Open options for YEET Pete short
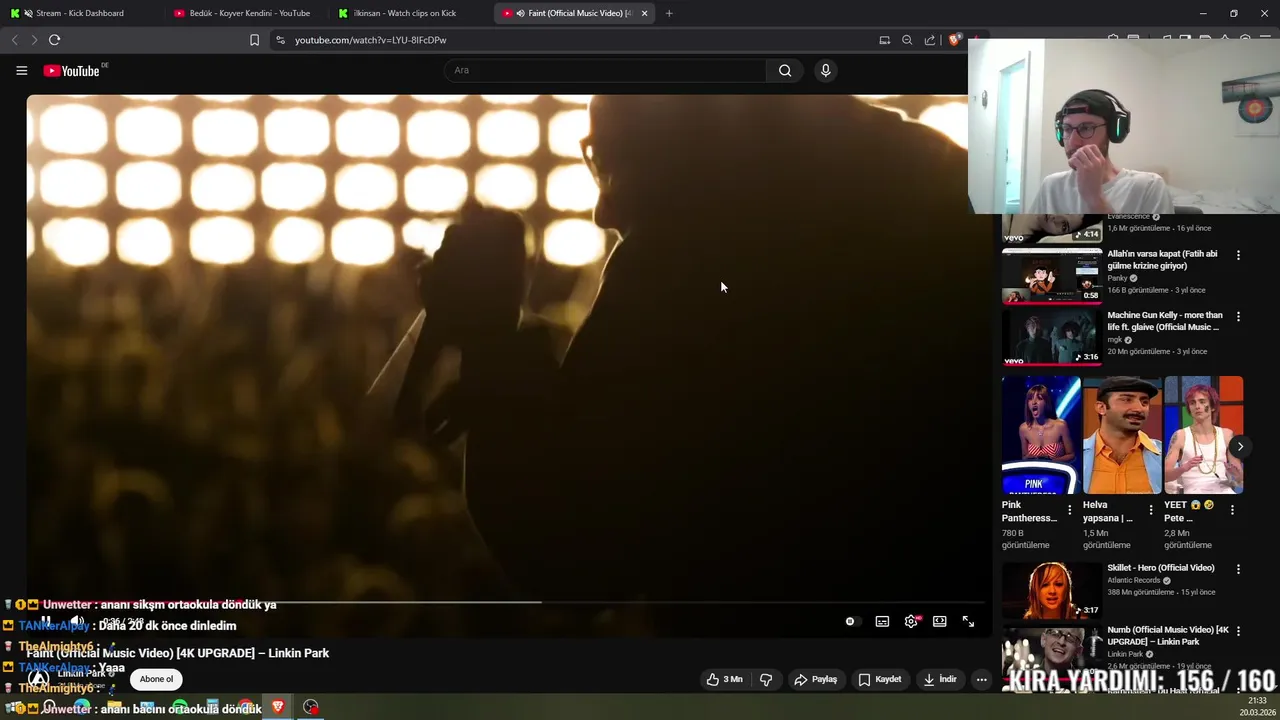 tap(1232, 510)
